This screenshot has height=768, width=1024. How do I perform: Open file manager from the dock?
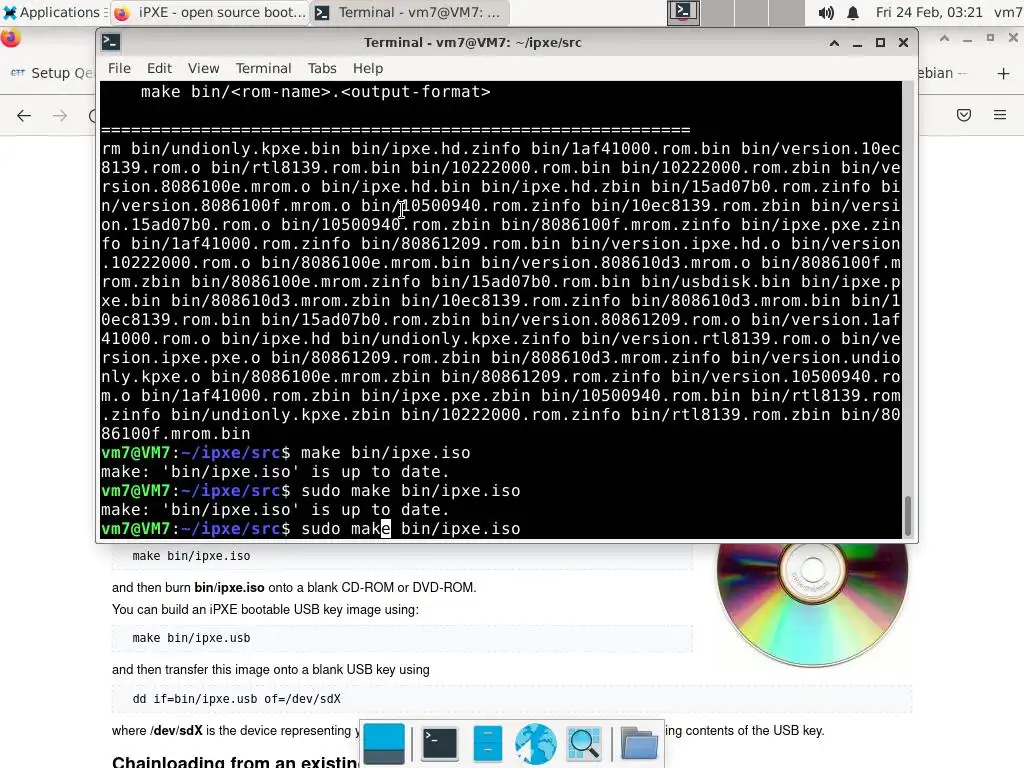click(487, 744)
